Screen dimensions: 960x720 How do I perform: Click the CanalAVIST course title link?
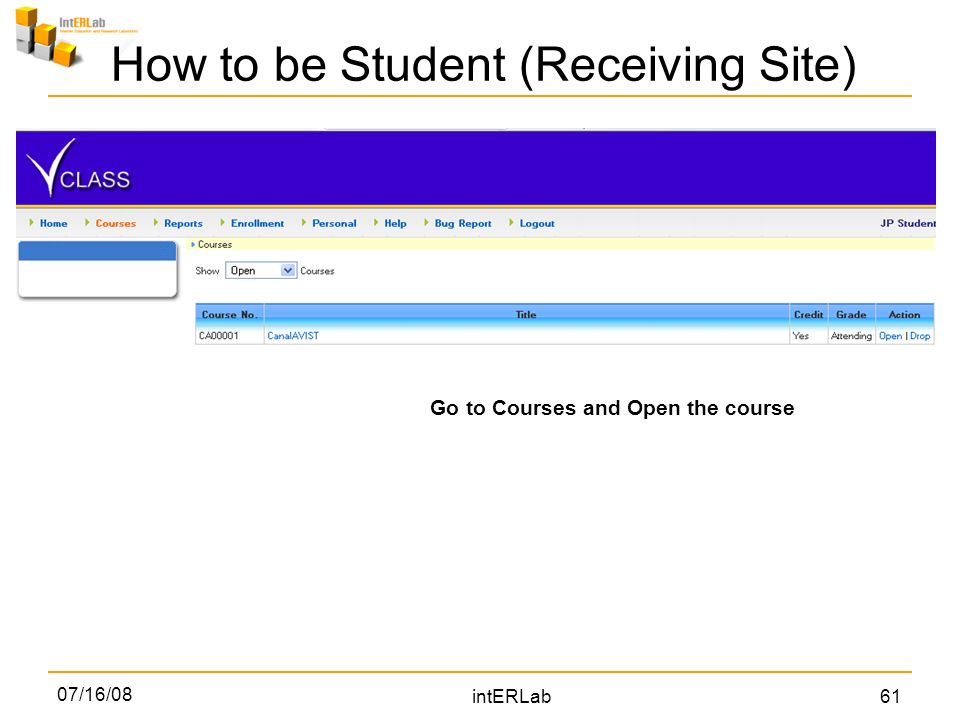293,336
